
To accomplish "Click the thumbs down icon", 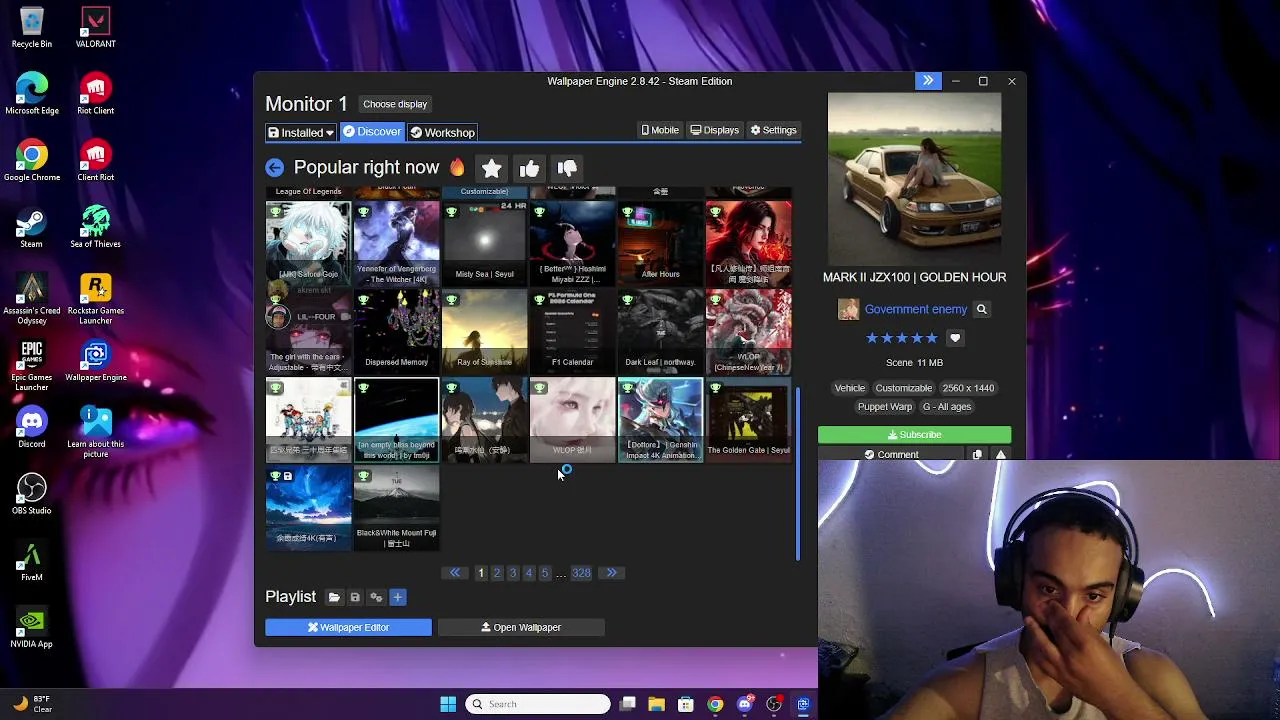I will pyautogui.click(x=567, y=168).
